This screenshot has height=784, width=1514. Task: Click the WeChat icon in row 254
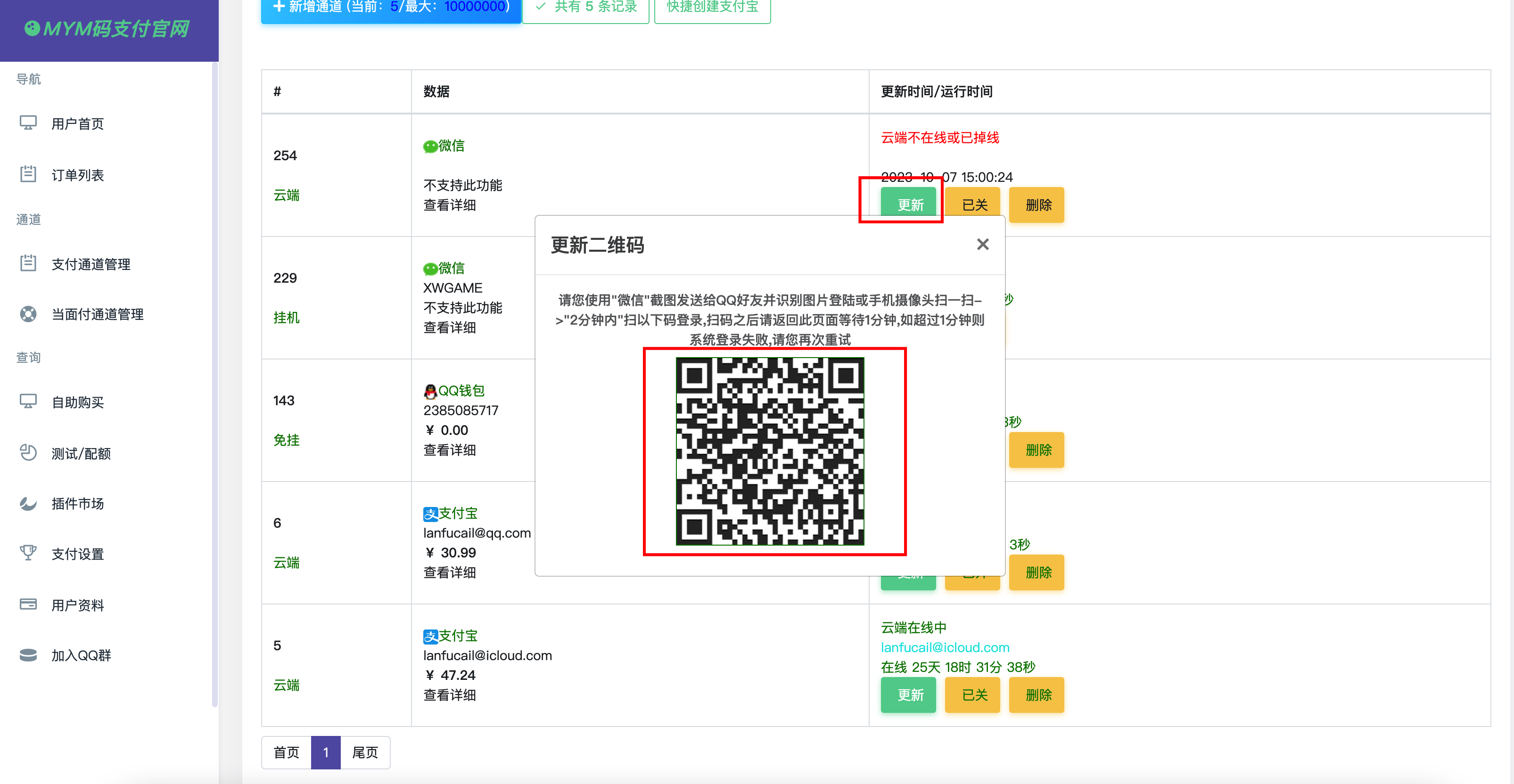(x=430, y=146)
